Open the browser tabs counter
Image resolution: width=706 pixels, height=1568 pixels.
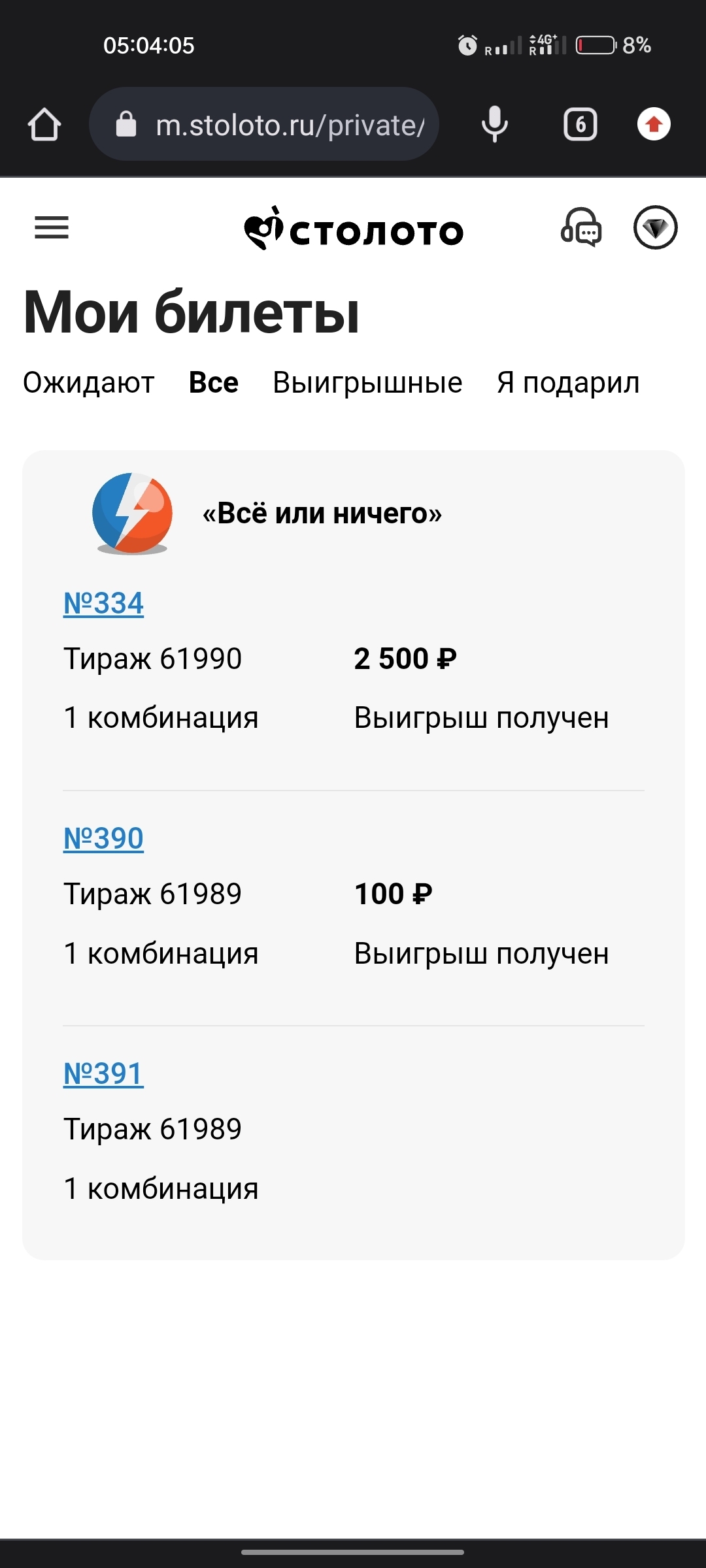(x=580, y=124)
